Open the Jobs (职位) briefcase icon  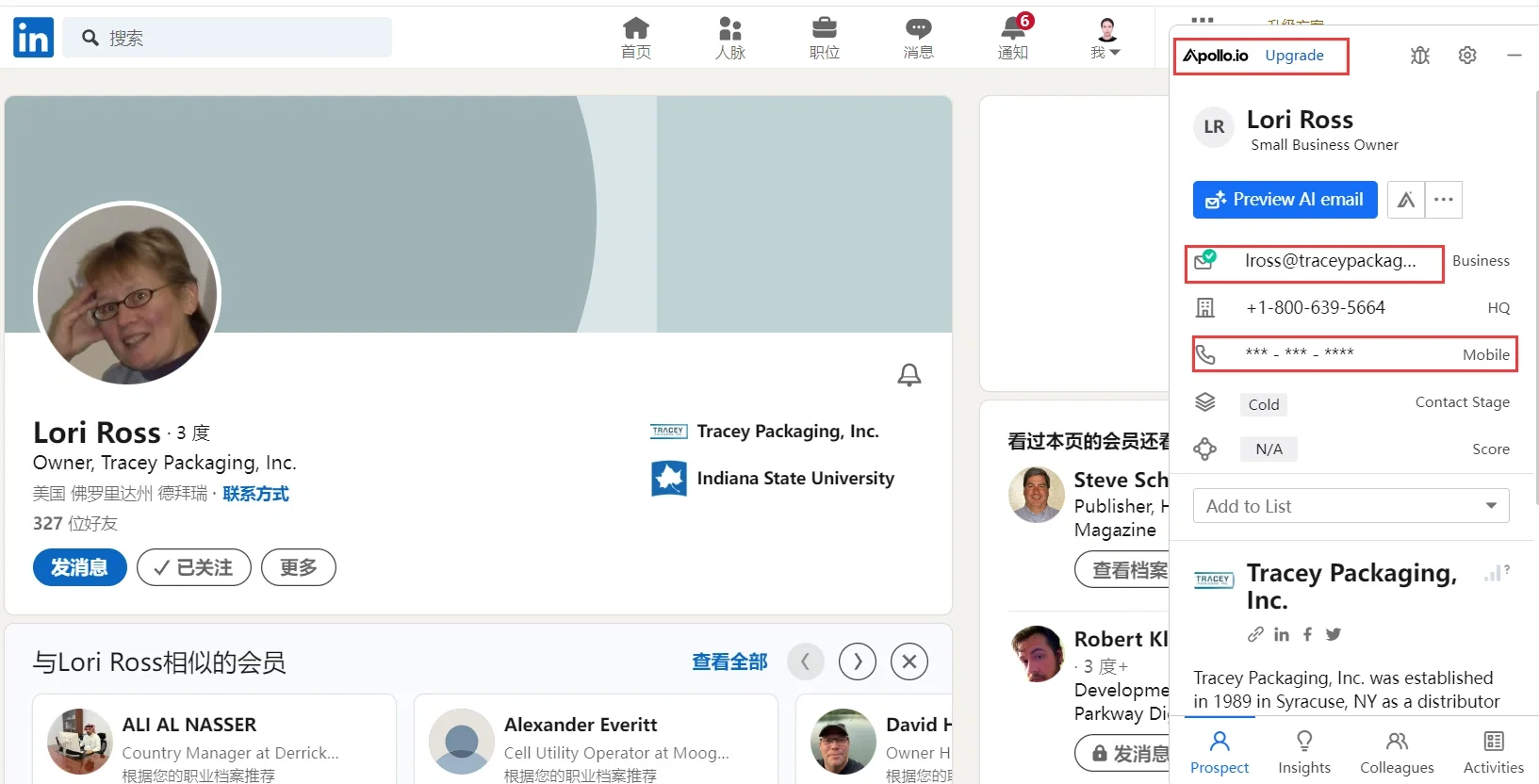point(825,38)
